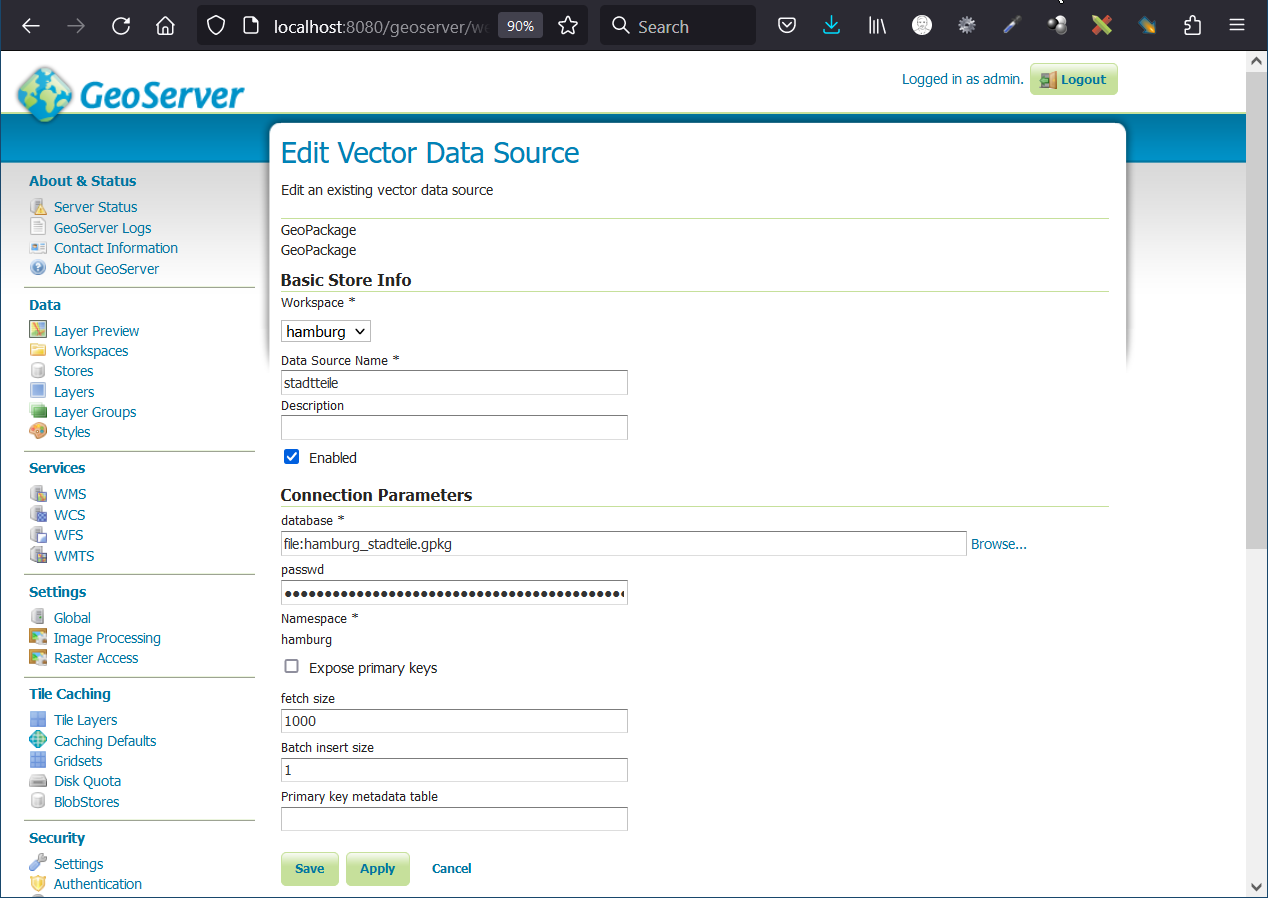
Task: Open the Disk Quota link
Action: [88, 781]
